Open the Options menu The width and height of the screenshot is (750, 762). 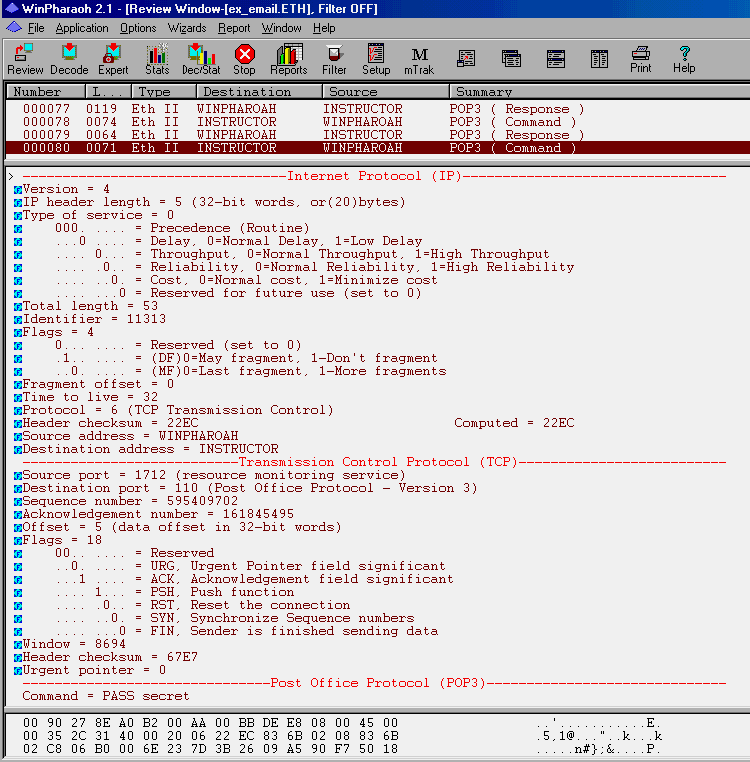(x=138, y=28)
